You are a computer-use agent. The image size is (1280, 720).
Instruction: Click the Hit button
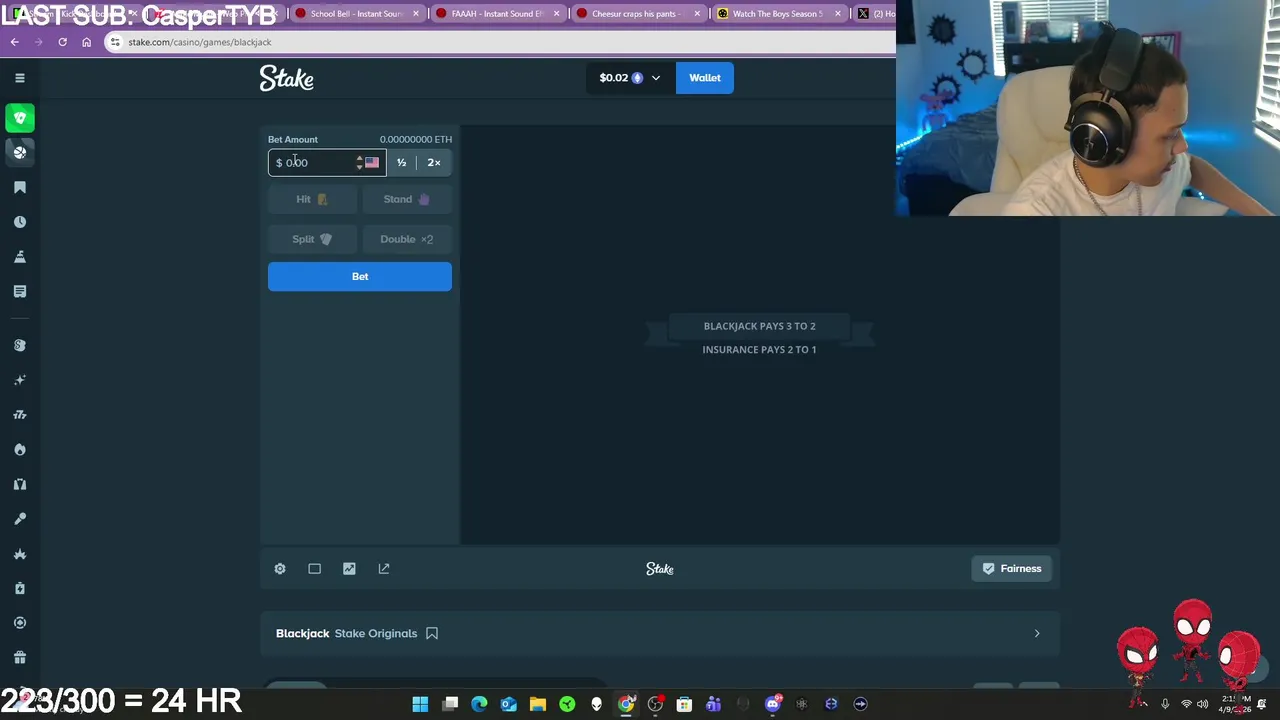click(x=312, y=199)
